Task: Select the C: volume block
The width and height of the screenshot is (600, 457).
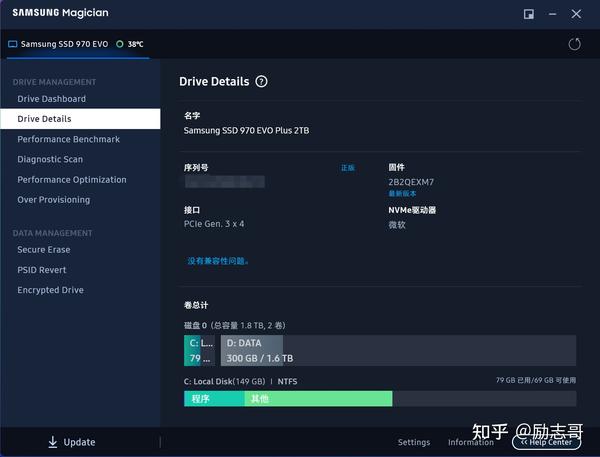Action: [x=199, y=351]
